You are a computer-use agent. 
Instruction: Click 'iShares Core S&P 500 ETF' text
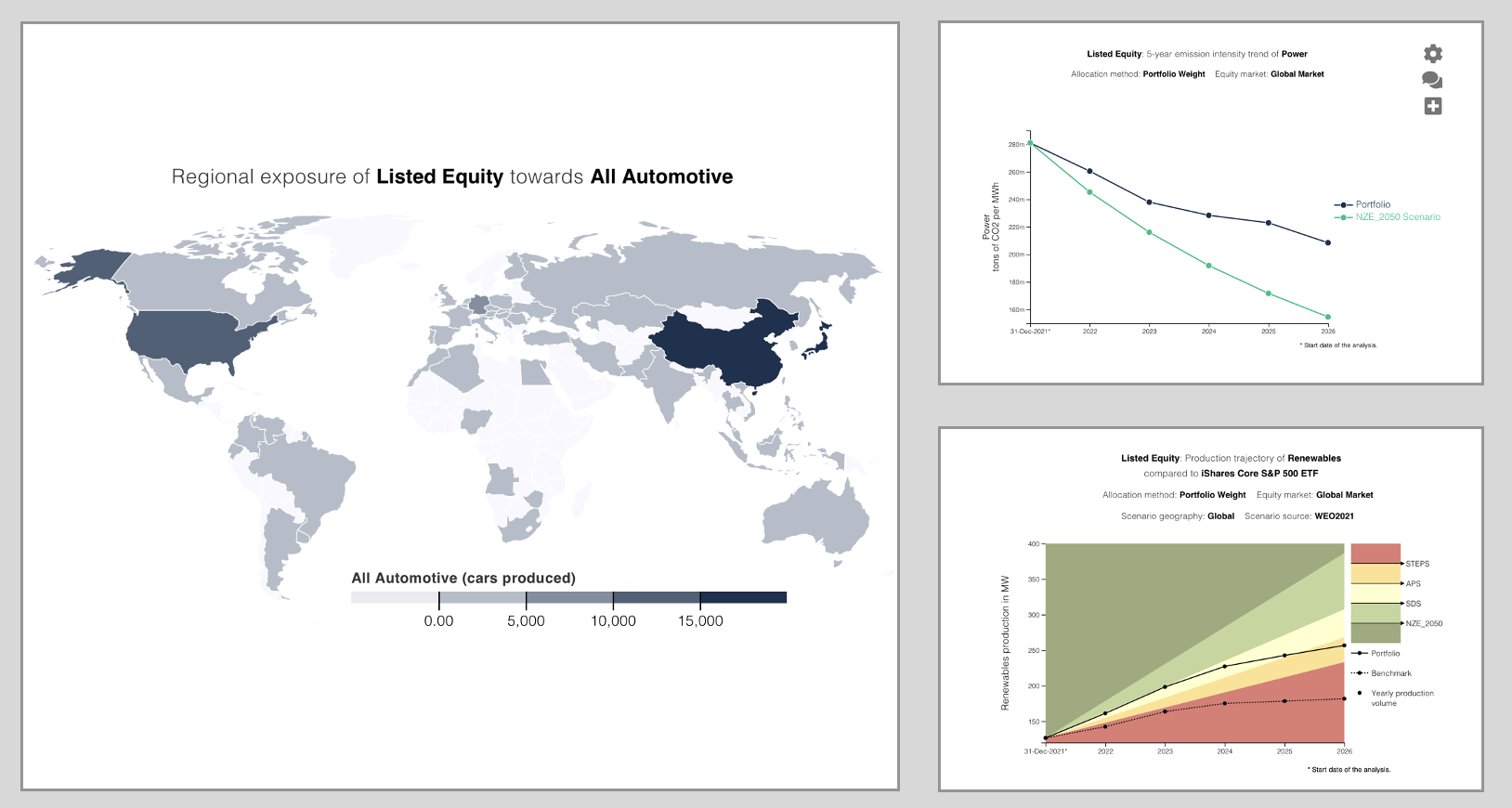pos(1259,474)
